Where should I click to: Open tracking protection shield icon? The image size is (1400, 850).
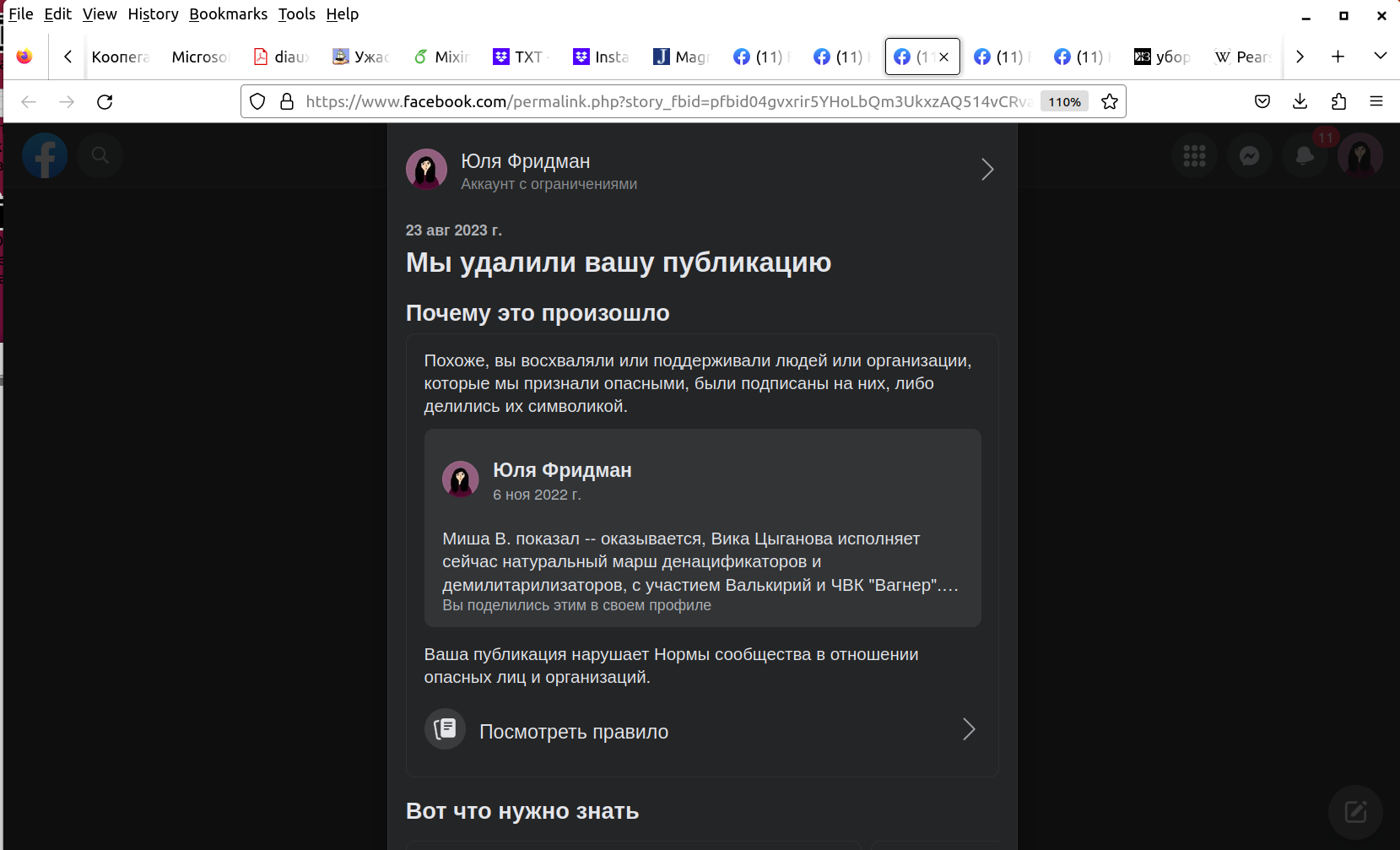click(x=257, y=102)
